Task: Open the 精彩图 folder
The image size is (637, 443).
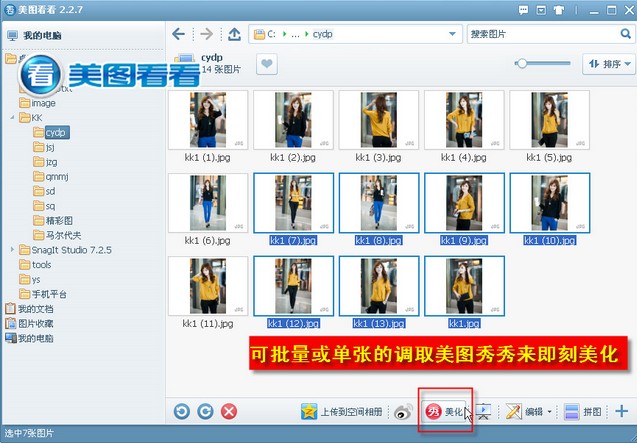Action: [x=53, y=221]
